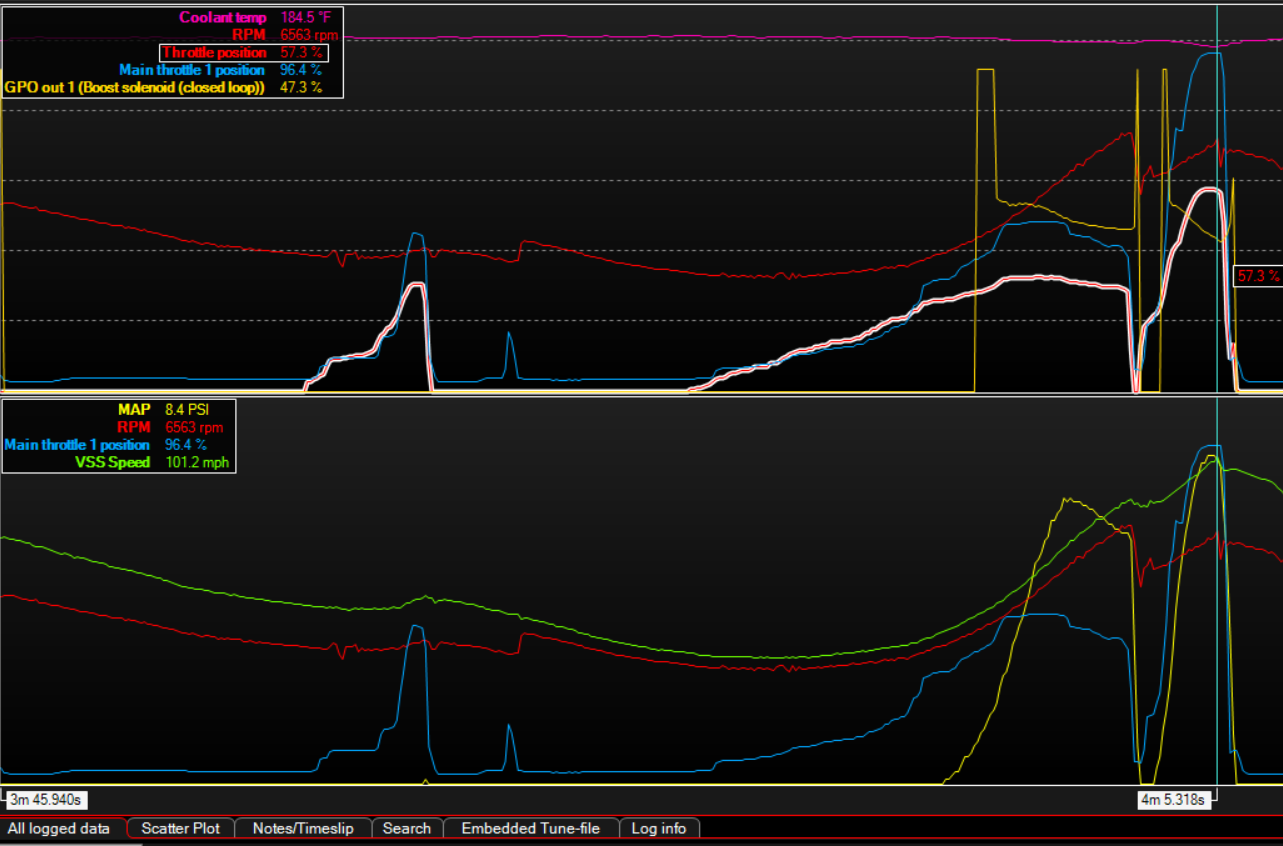
Task: Click the 57.3 % throttle value tooltip
Action: (x=1259, y=276)
